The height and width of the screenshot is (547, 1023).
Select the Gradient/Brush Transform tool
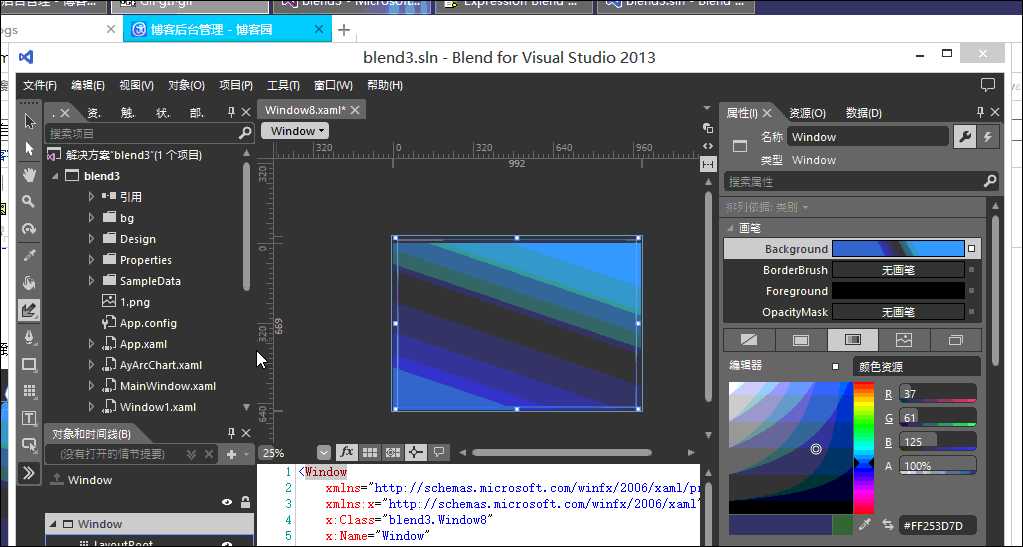[x=29, y=310]
